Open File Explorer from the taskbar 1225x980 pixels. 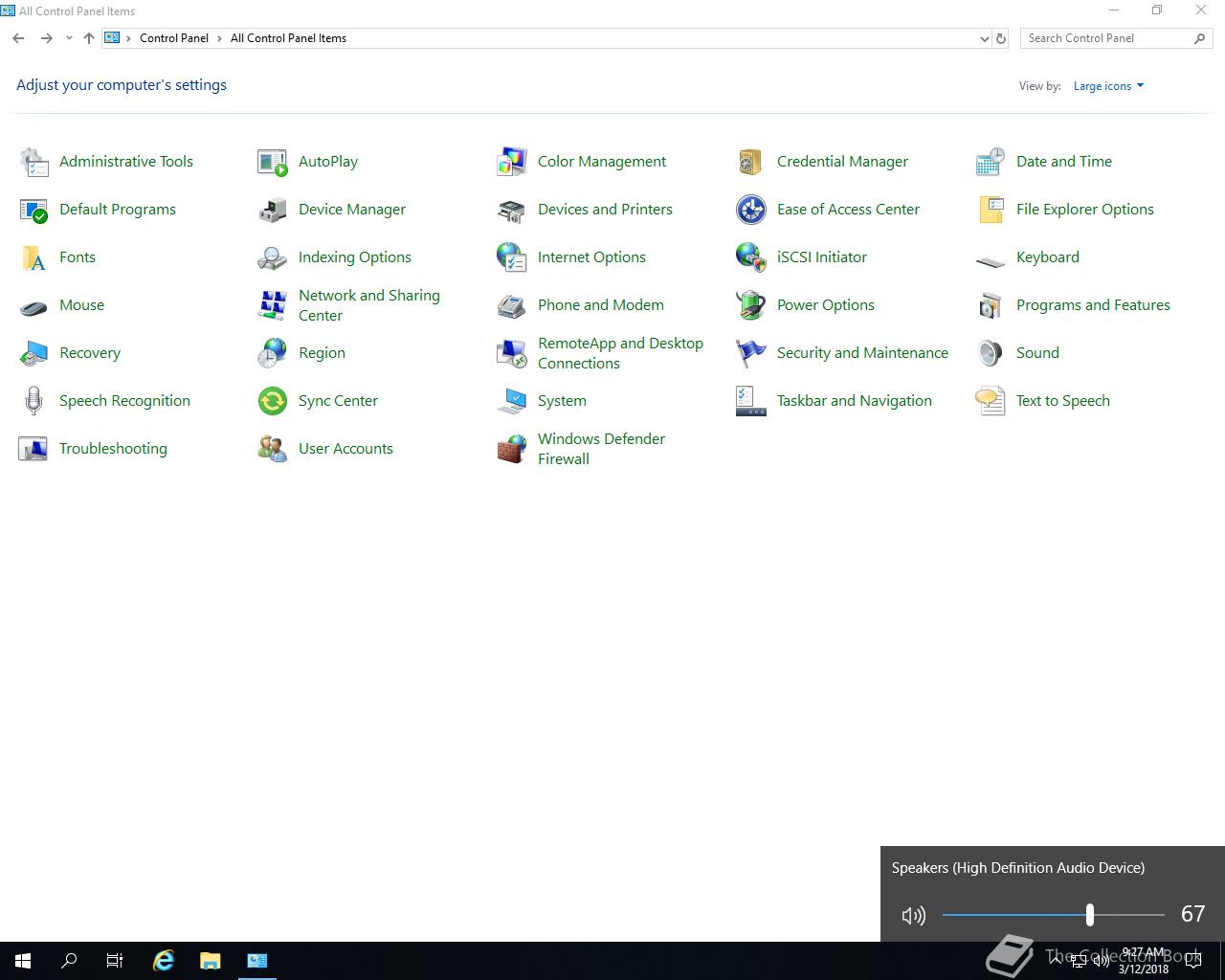[211, 961]
